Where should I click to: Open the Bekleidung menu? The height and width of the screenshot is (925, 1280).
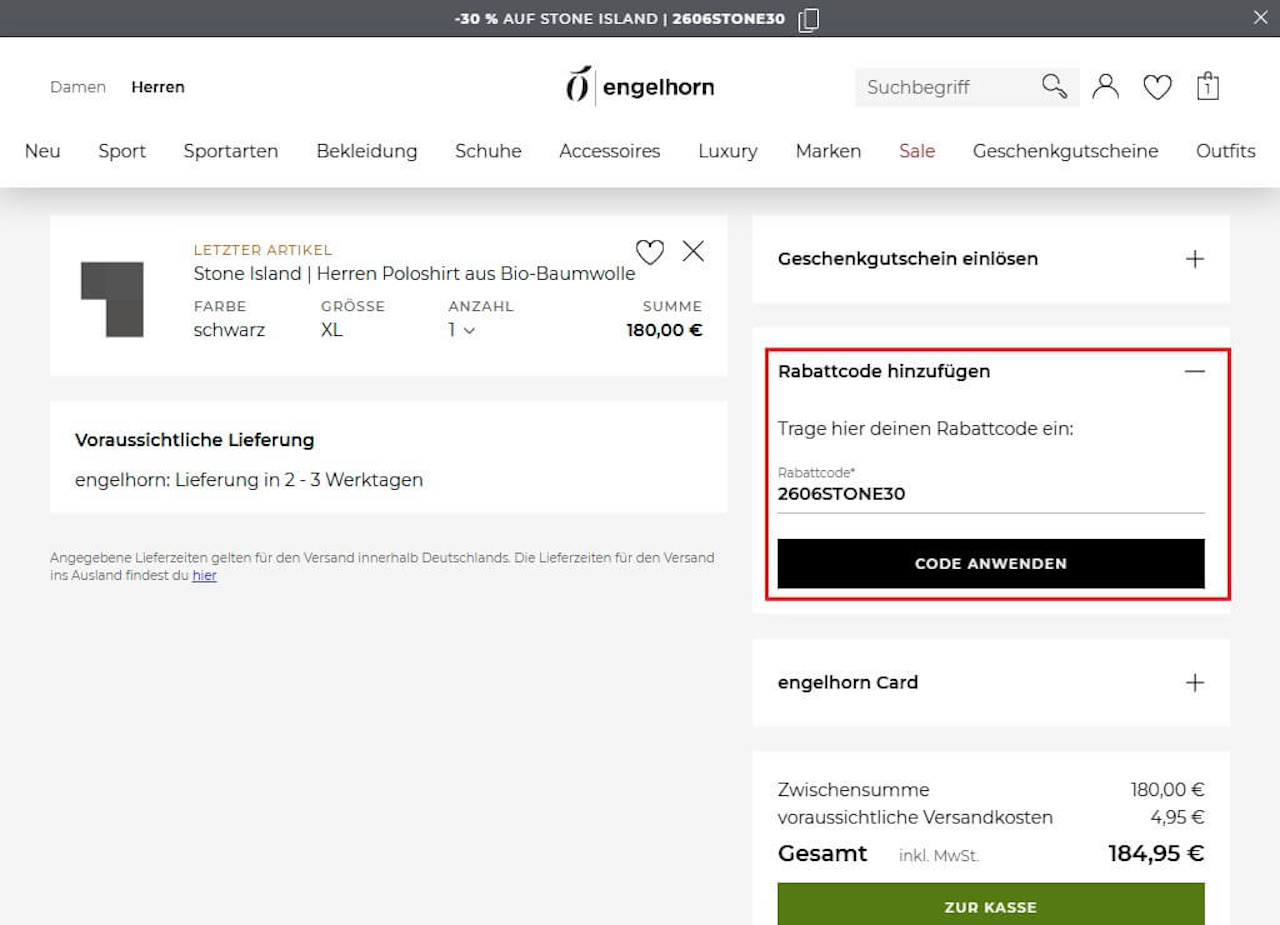[x=367, y=151]
